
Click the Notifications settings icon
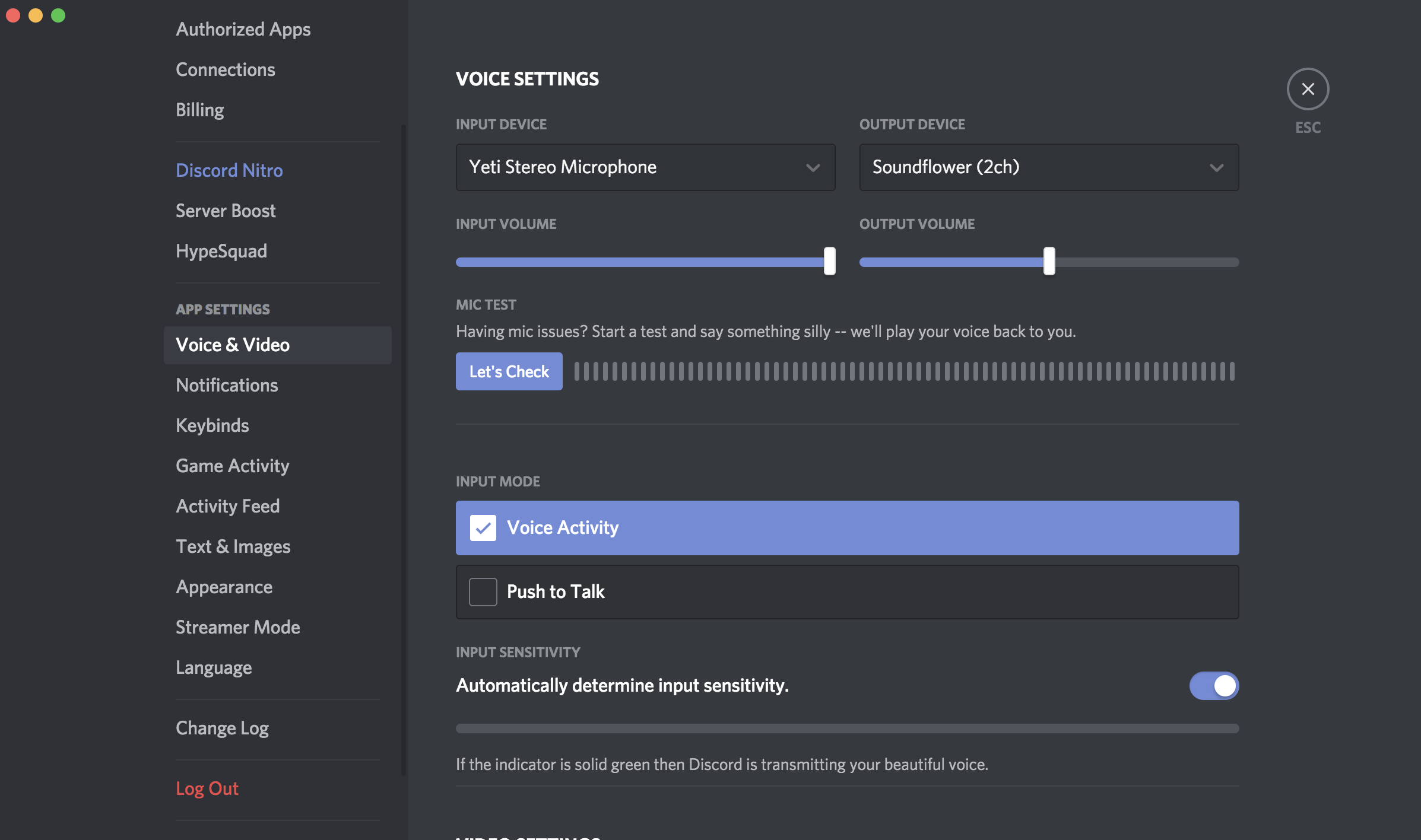point(226,385)
